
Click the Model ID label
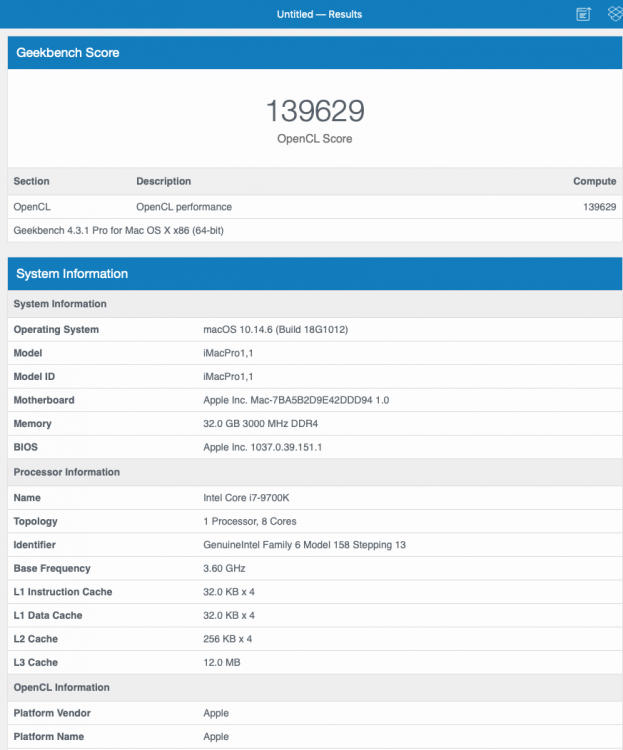pyautogui.click(x=34, y=376)
